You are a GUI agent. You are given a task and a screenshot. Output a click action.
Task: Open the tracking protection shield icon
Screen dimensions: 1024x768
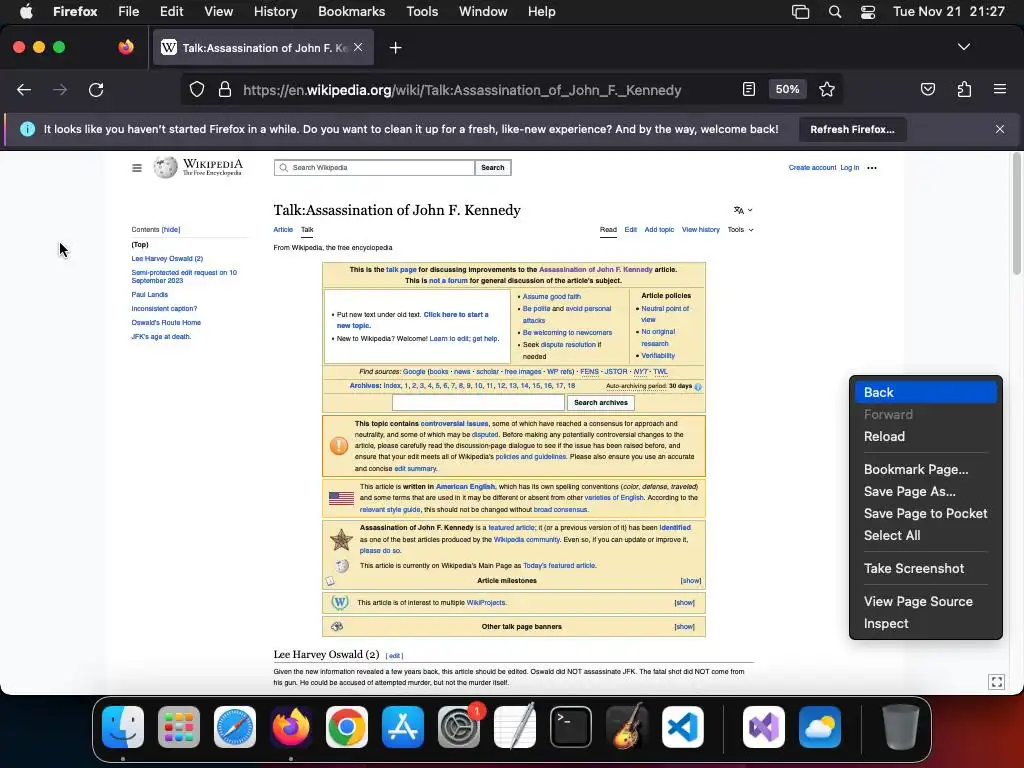[x=197, y=89]
